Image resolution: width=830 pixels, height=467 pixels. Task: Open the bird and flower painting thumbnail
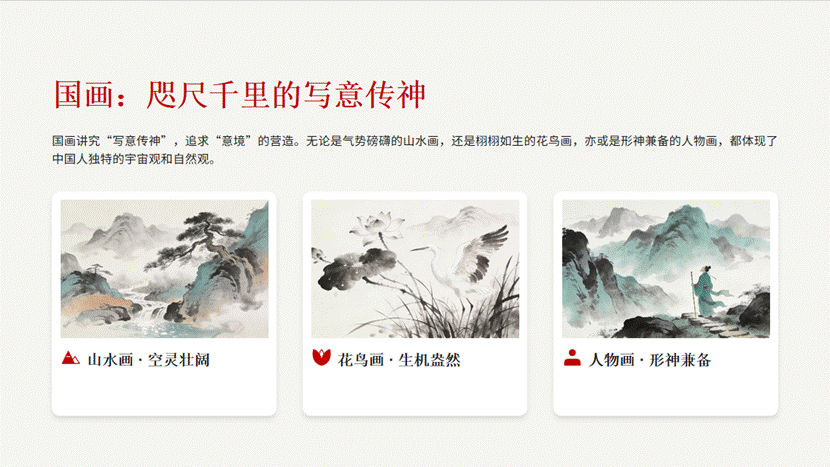pos(415,269)
